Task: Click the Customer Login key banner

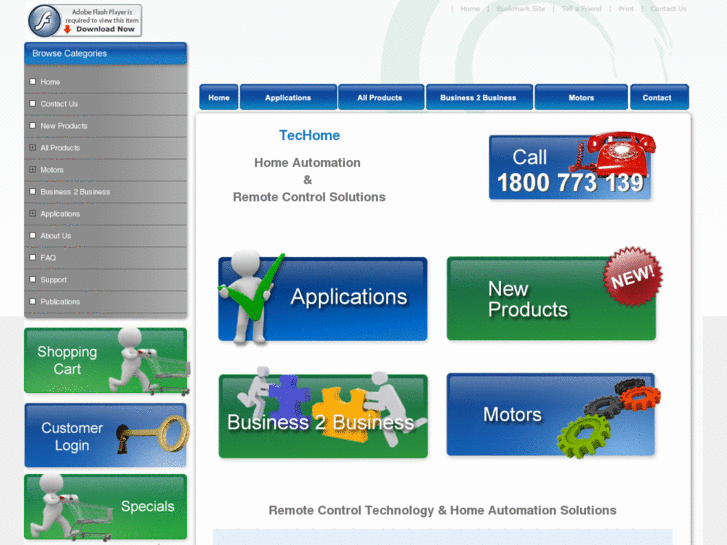Action: 106,435
